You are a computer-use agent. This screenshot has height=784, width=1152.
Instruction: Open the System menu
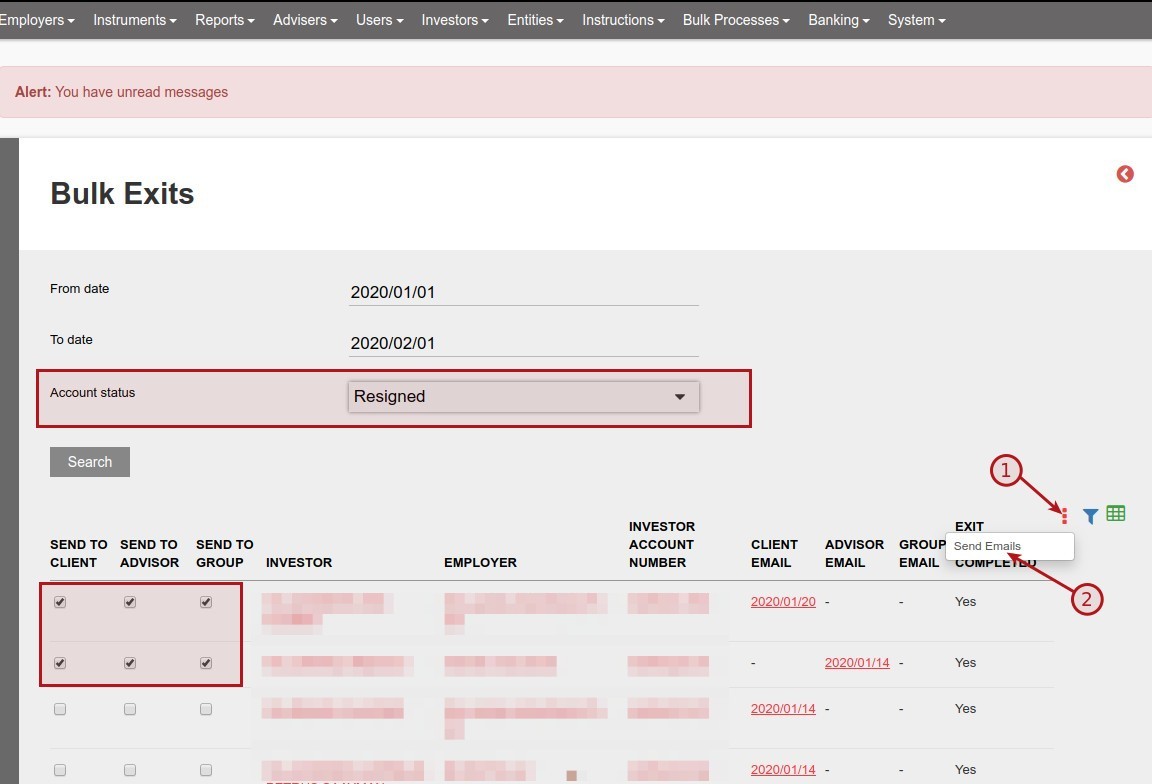[916, 20]
